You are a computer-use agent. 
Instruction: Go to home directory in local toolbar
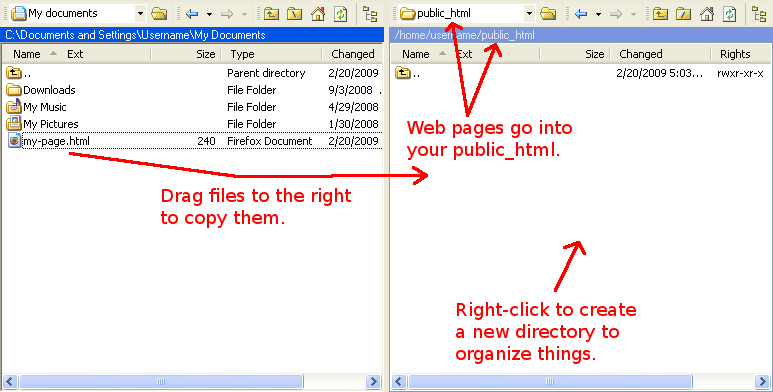pos(318,14)
